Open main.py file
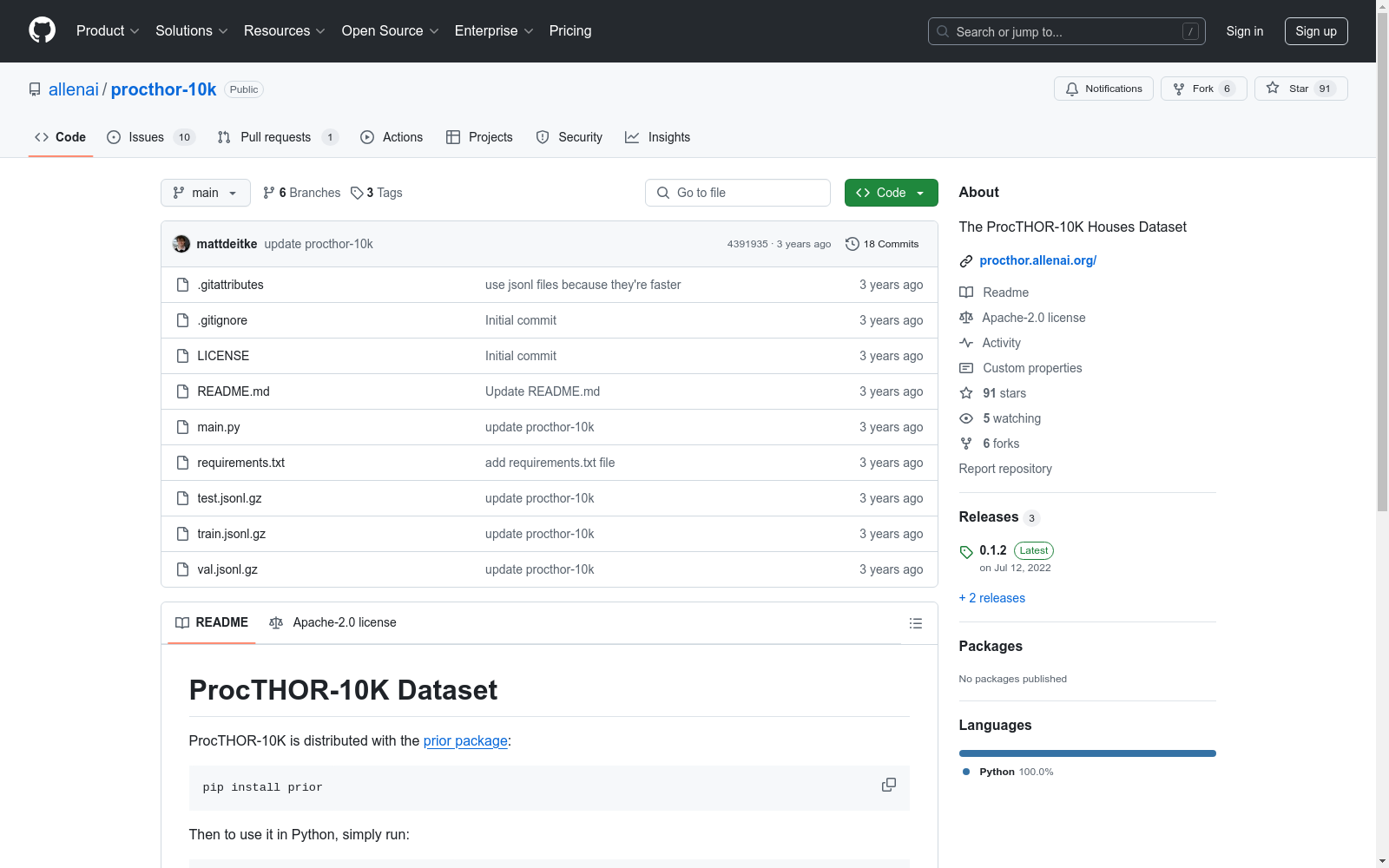 (x=219, y=427)
